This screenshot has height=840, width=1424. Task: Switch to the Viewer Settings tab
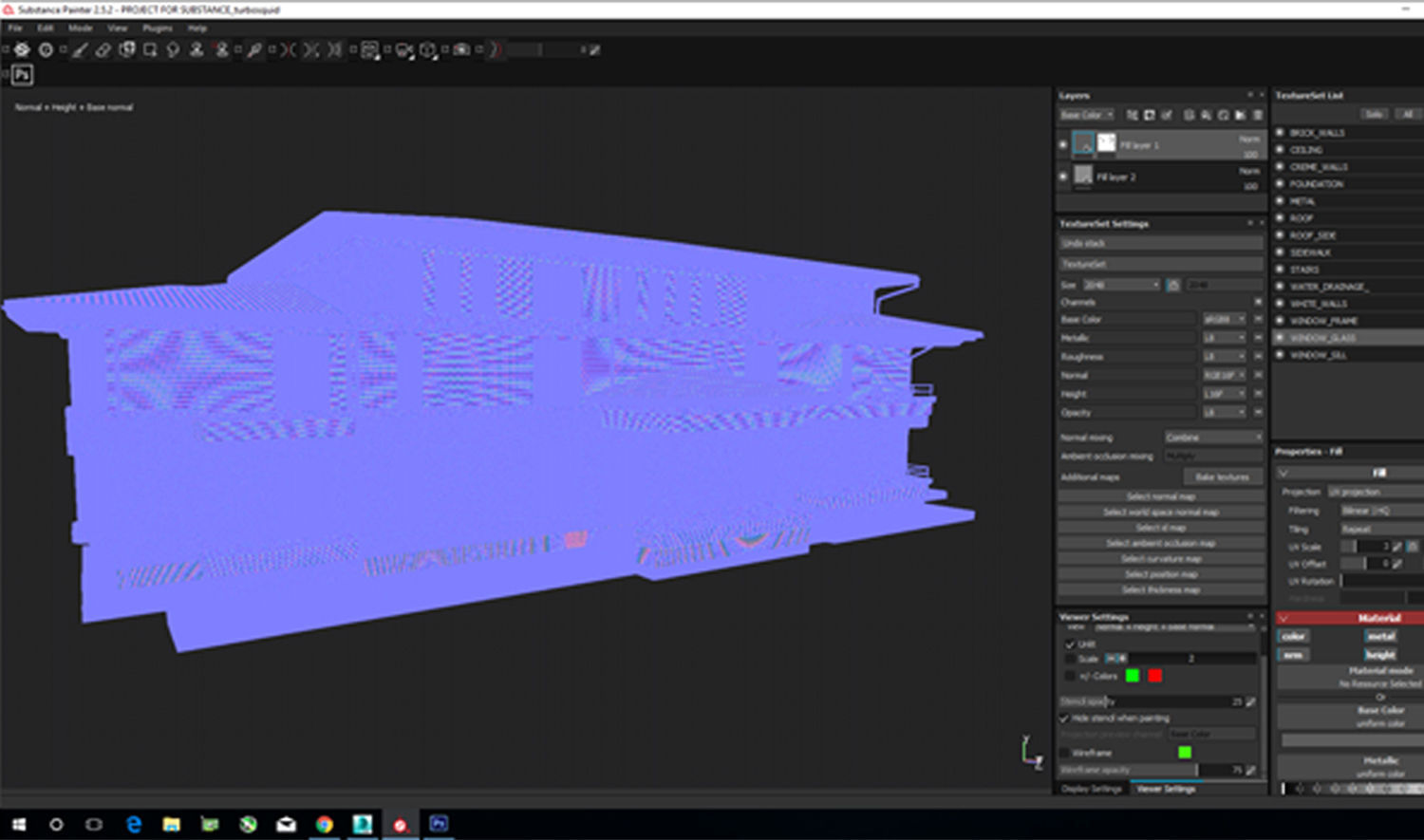[1166, 789]
